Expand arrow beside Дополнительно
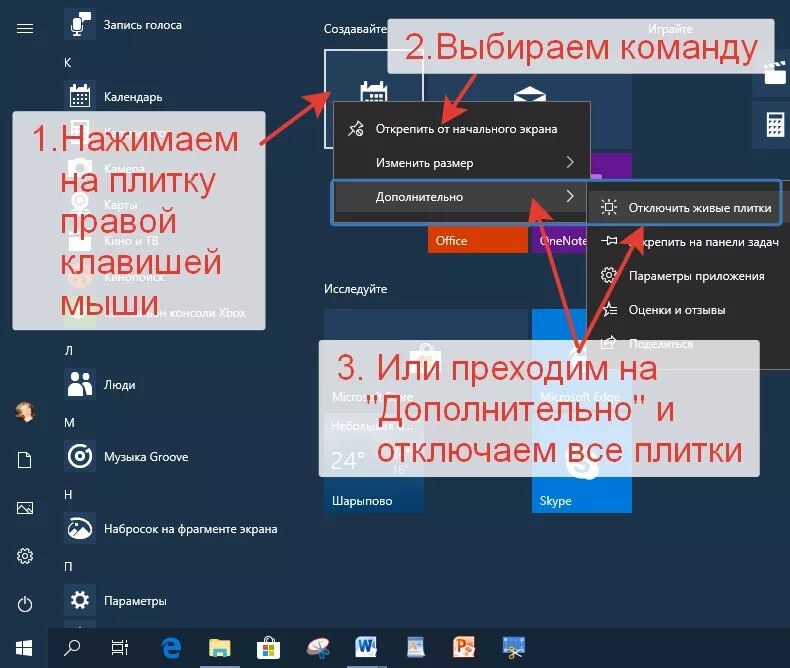Screen dimensions: 790x668 570,196
